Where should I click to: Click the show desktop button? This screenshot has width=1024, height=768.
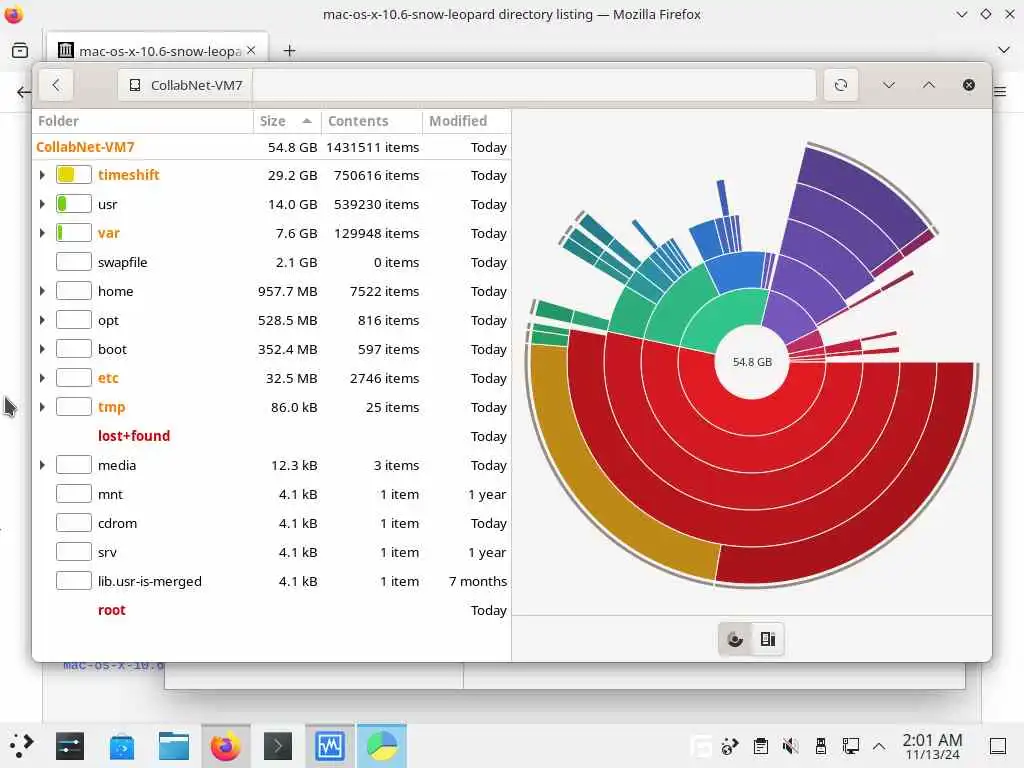pos(998,746)
